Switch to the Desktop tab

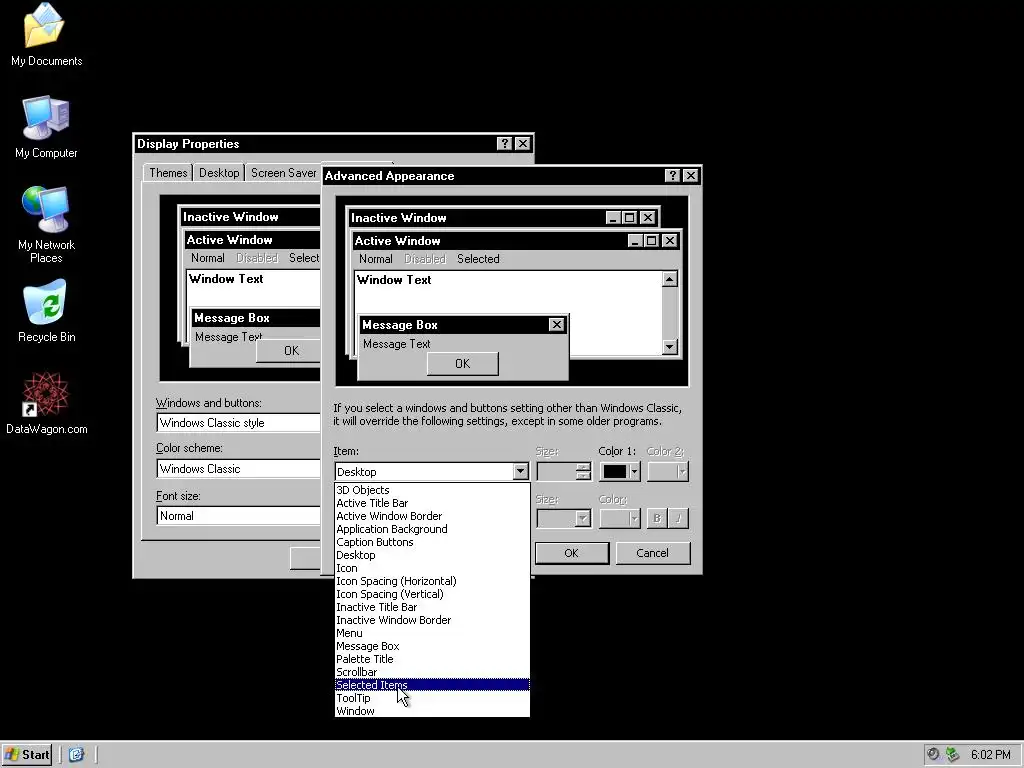[219, 172]
